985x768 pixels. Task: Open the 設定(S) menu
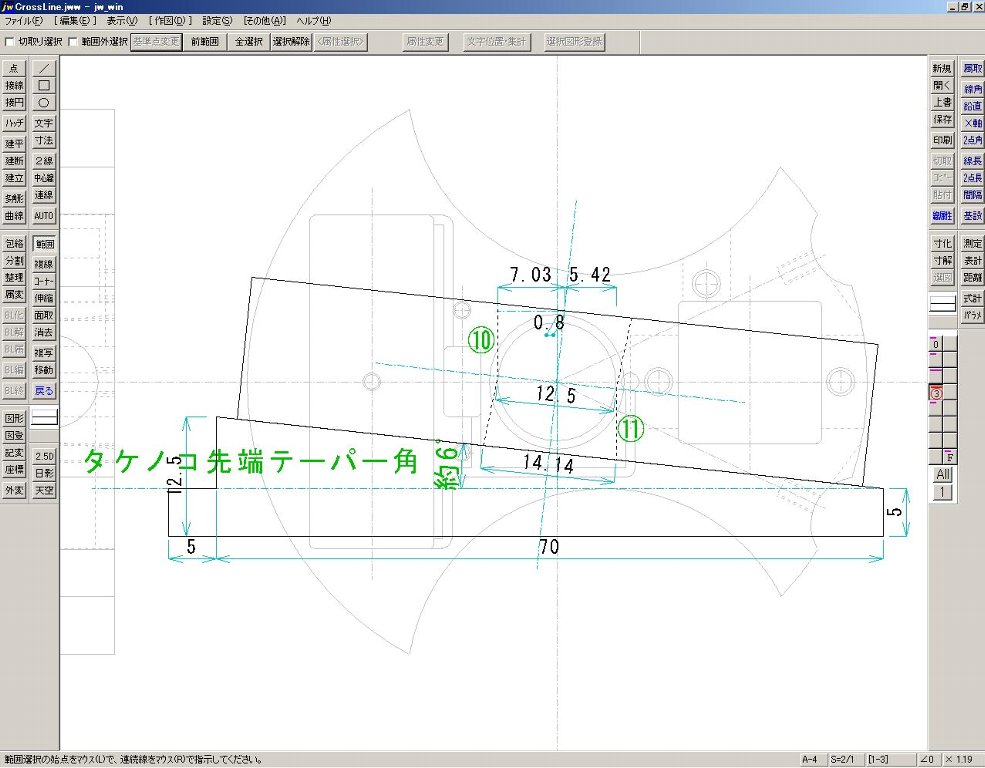tap(217, 21)
